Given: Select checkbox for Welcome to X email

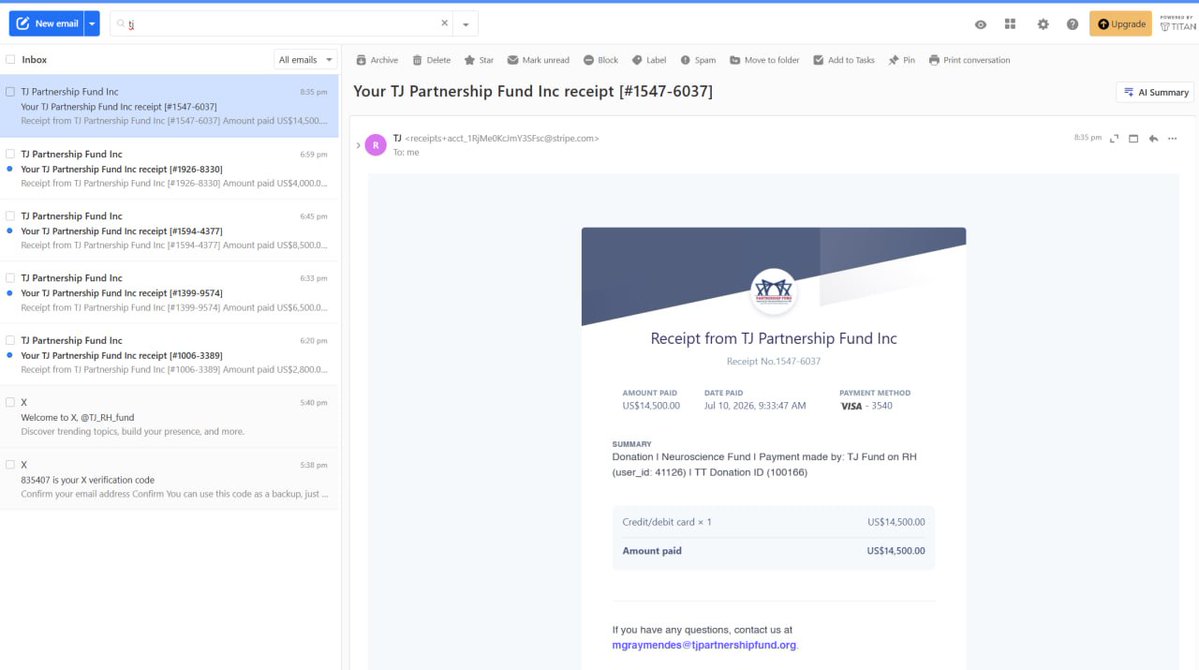Looking at the screenshot, I should 10,402.
